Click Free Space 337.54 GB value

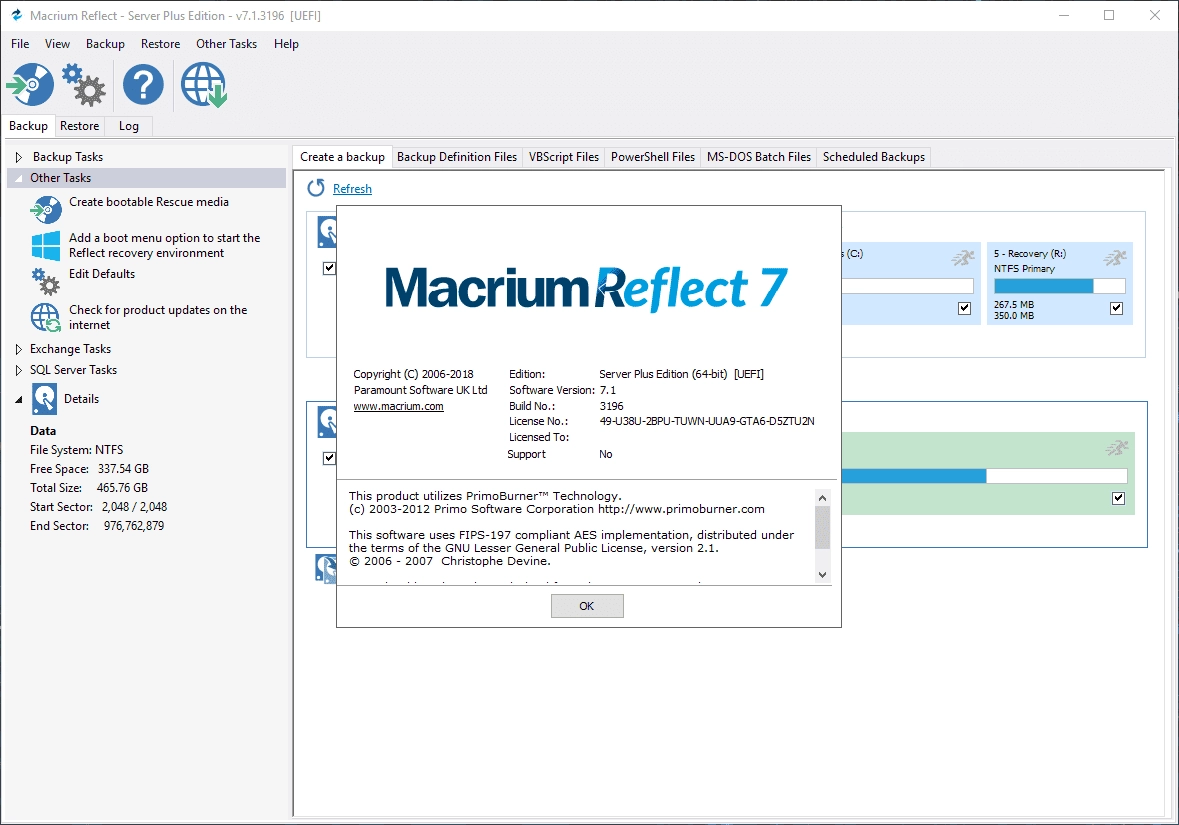coord(123,469)
